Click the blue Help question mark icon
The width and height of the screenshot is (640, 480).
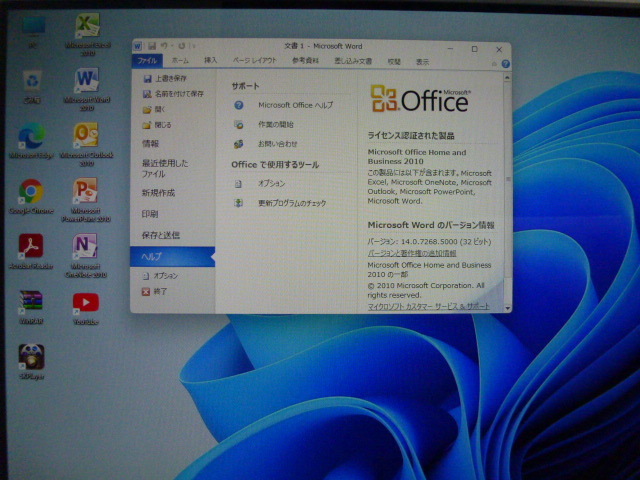click(x=506, y=64)
